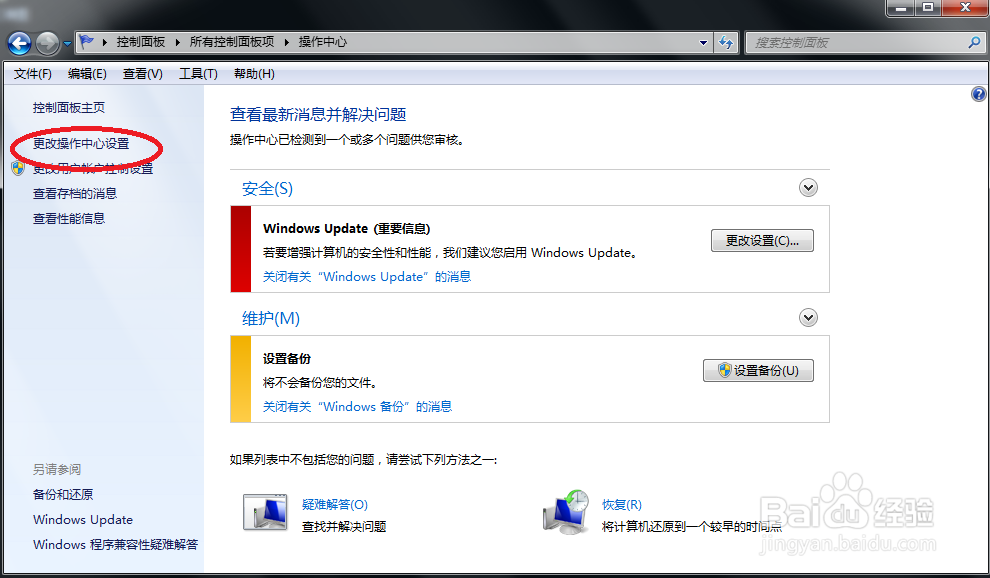Screen dimensions: 990x578
Task: Open the 查看(V) menu
Action: [x=143, y=74]
